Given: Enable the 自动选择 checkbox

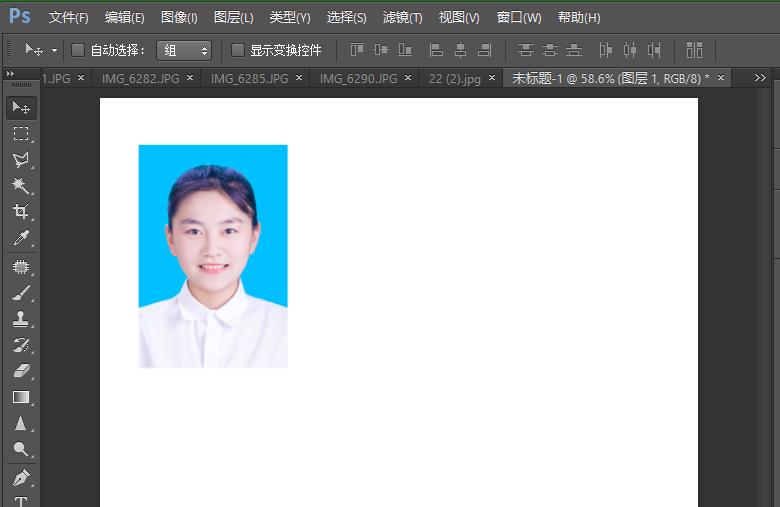Looking at the screenshot, I should [x=78, y=50].
